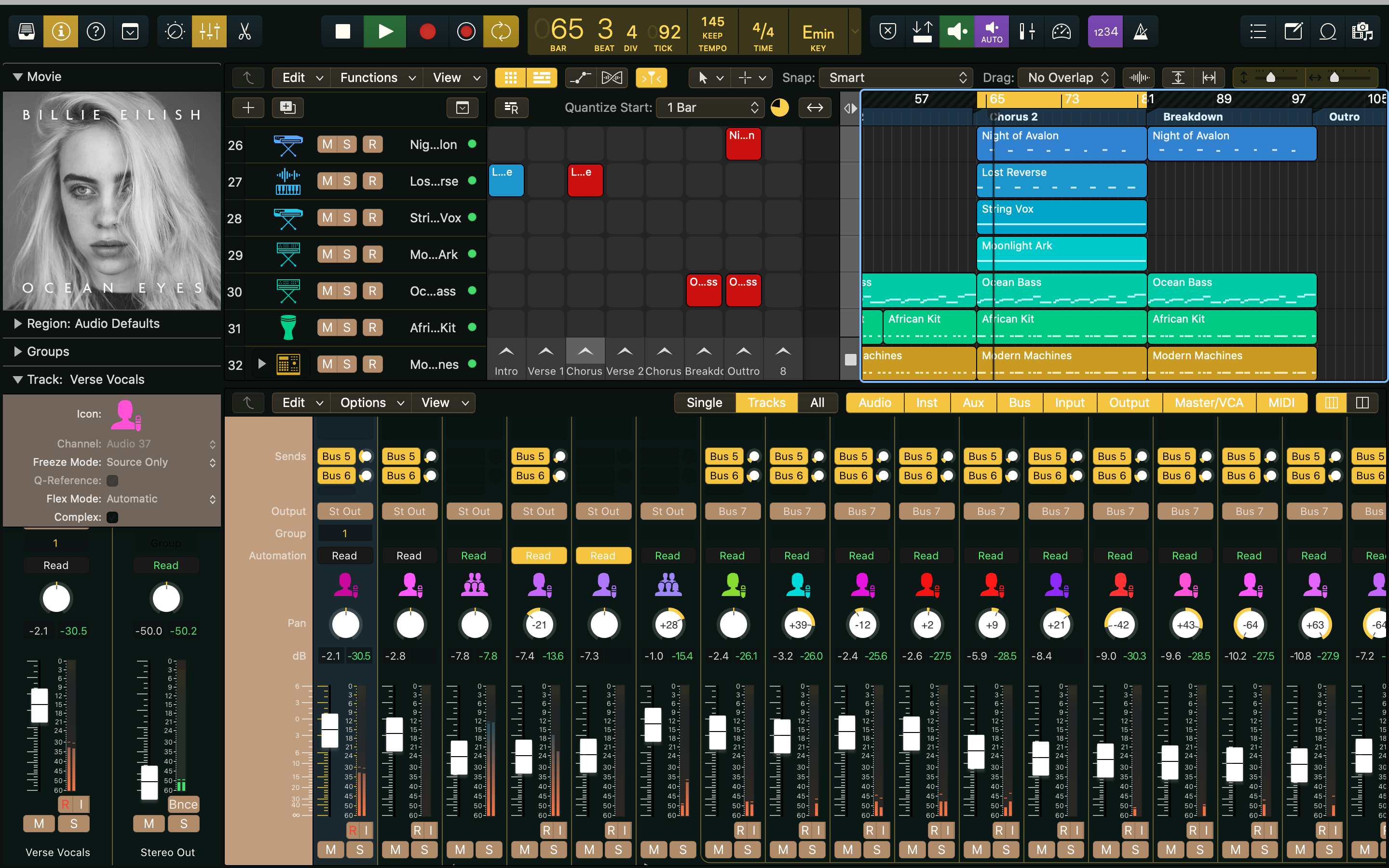This screenshot has width=1389, height=868.
Task: Open the Scissors editors button
Action: pyautogui.click(x=245, y=31)
